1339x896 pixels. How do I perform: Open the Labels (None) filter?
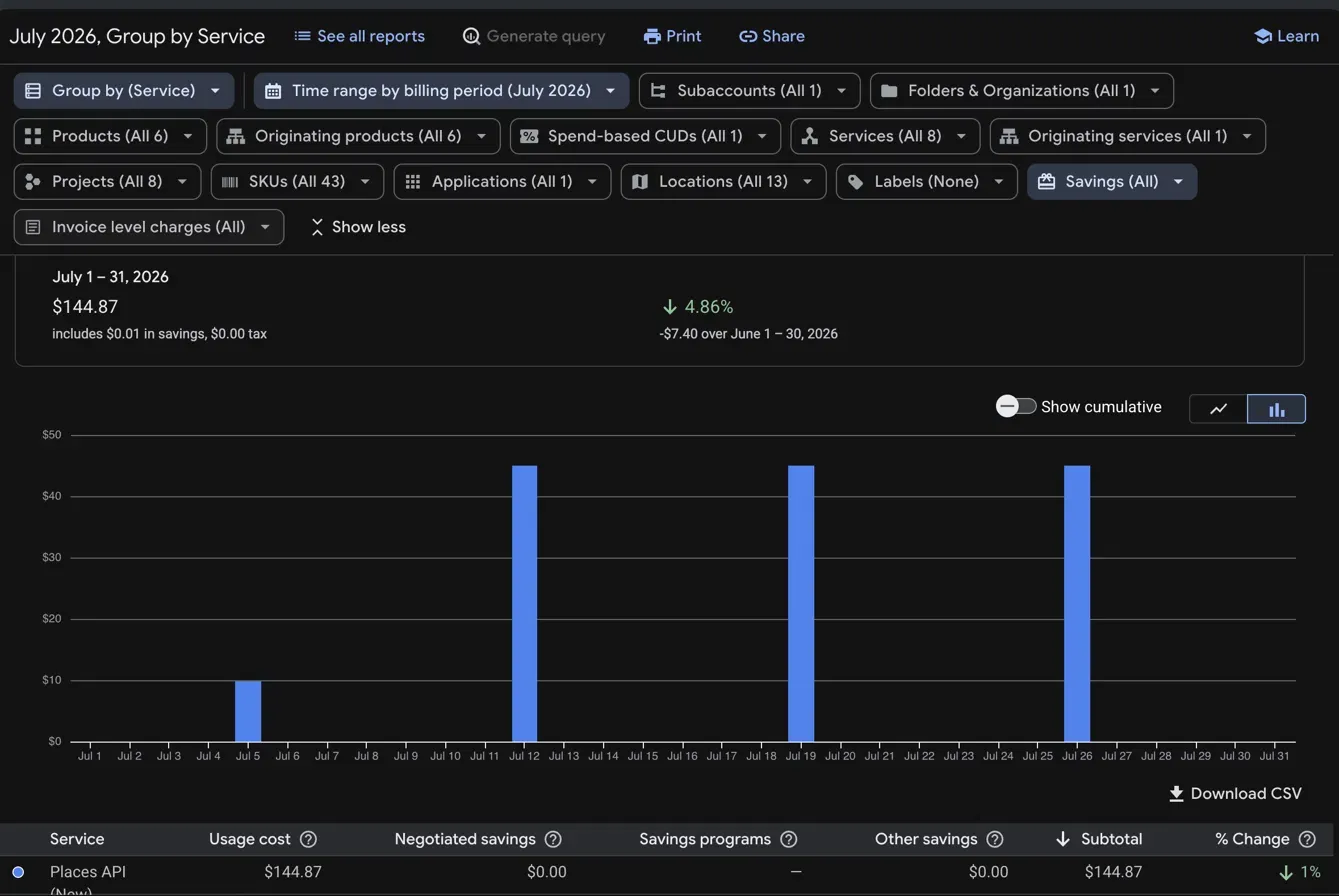(927, 182)
